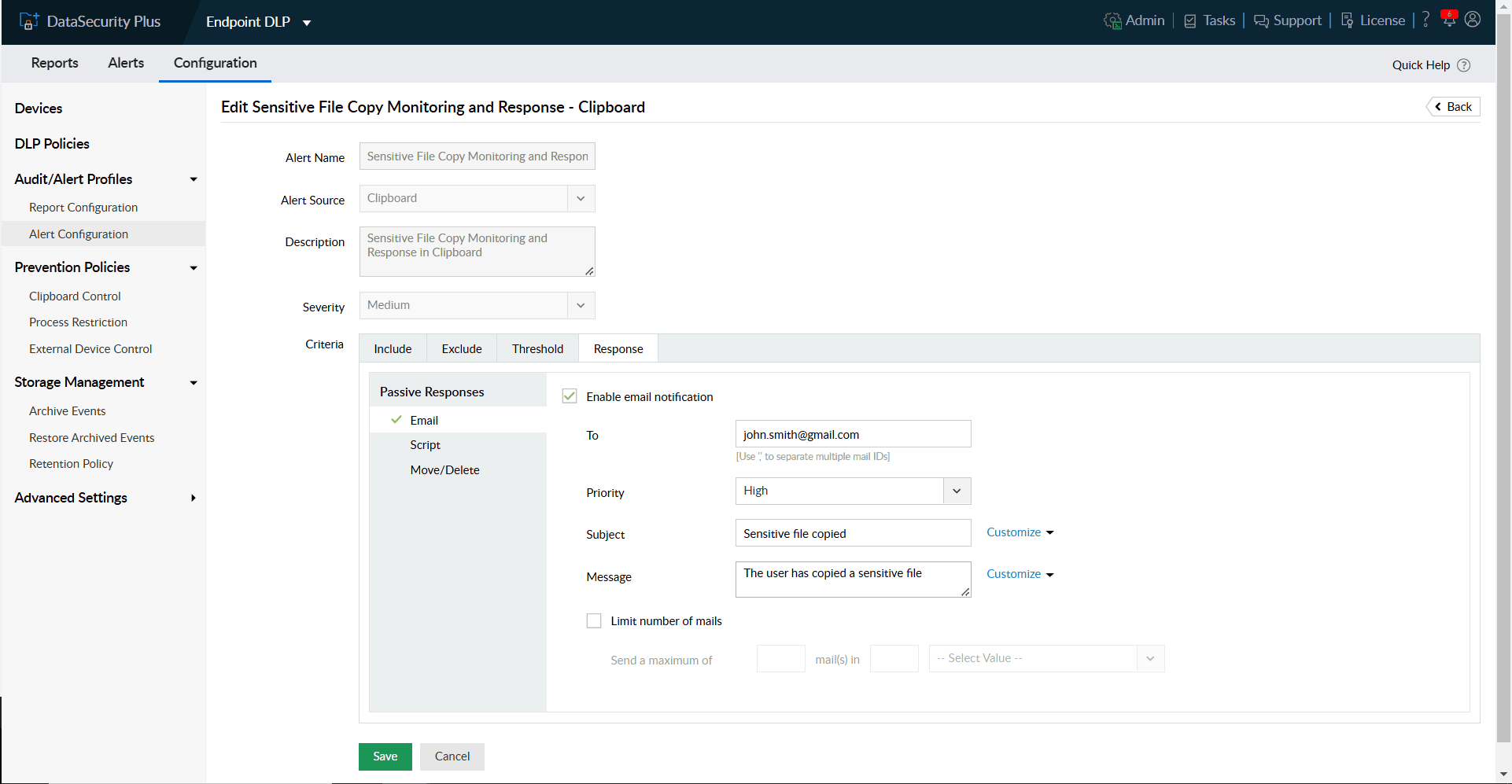Open Clipboard Control policy
Image resolution: width=1512 pixels, height=784 pixels.
click(75, 296)
